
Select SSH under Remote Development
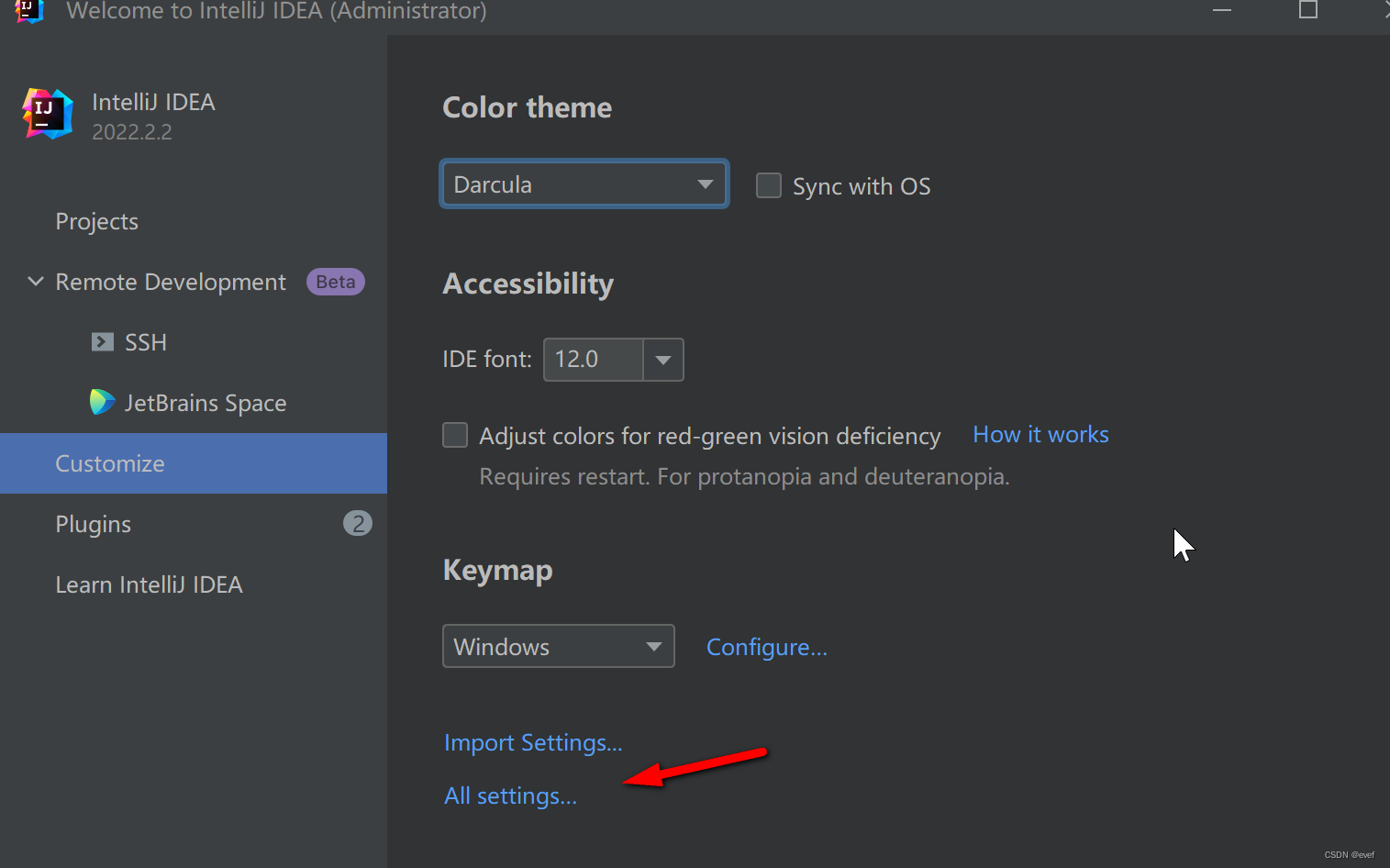pyautogui.click(x=146, y=342)
